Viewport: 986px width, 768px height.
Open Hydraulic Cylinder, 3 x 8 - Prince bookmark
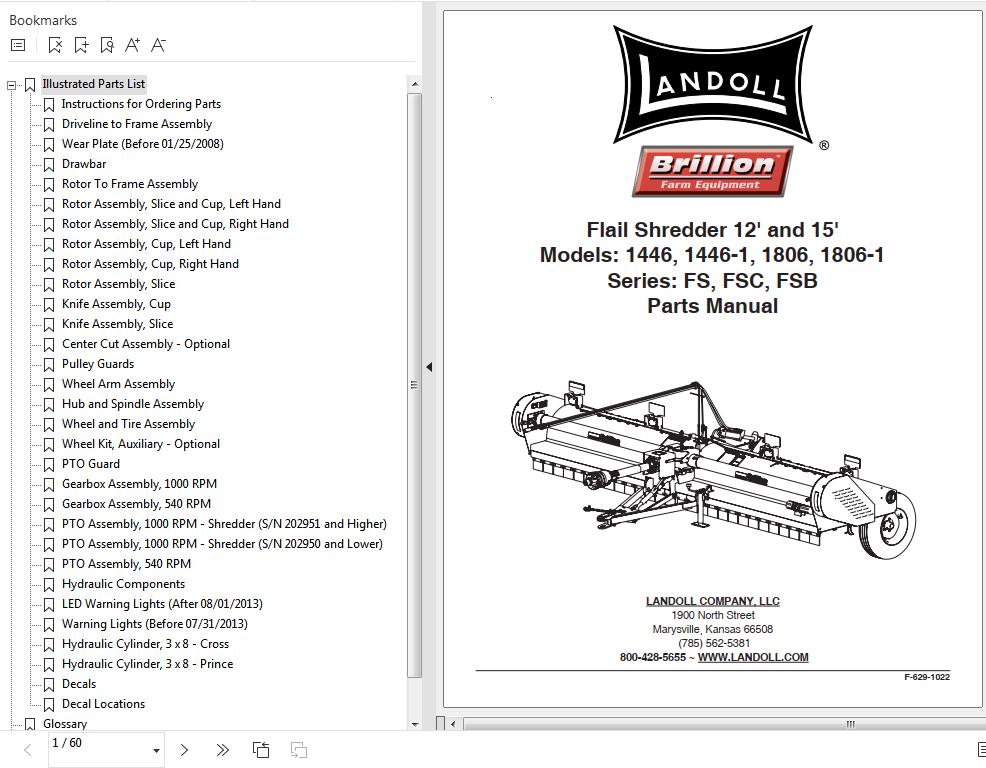pyautogui.click(x=147, y=664)
